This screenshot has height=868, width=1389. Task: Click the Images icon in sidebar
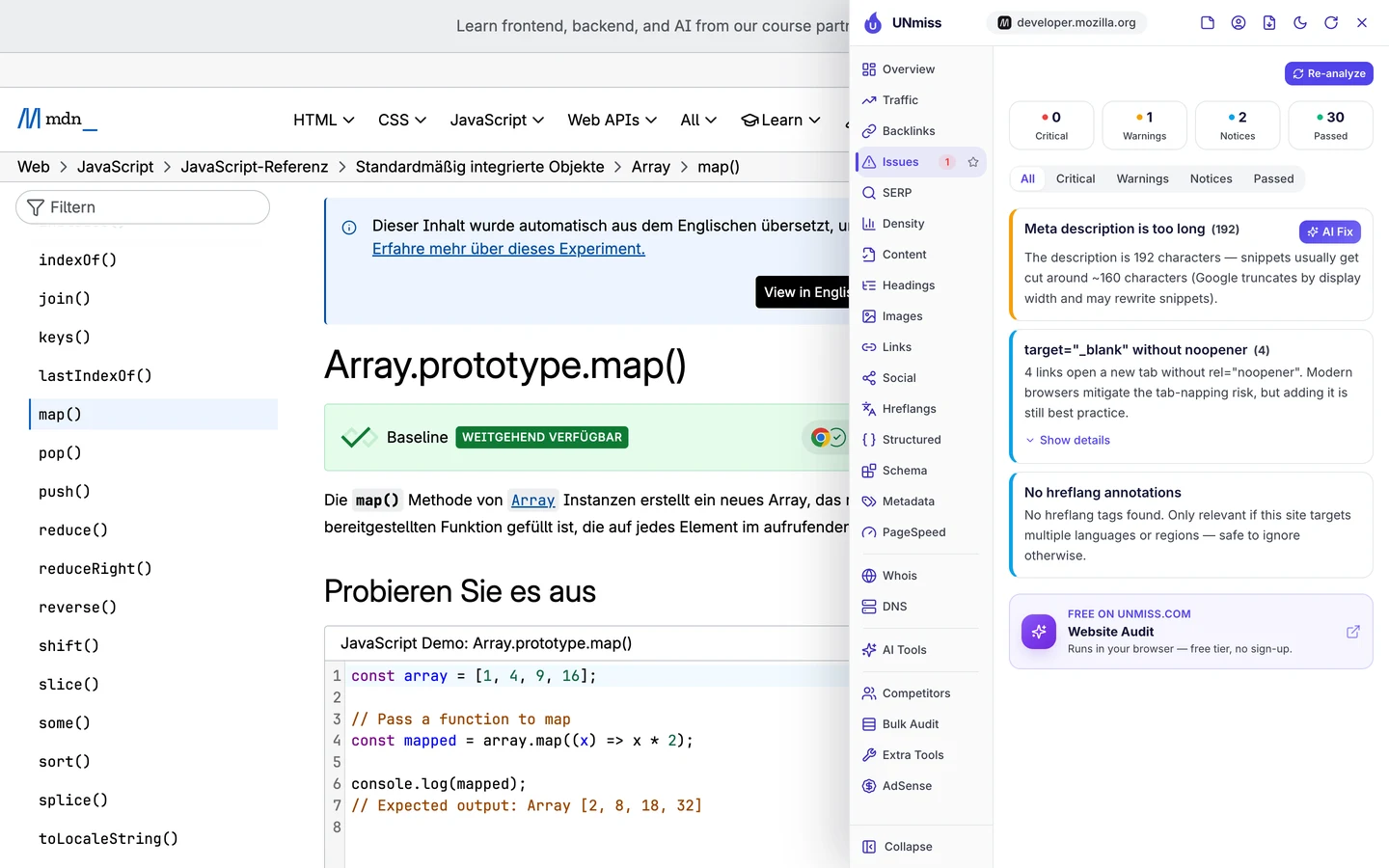tap(869, 316)
